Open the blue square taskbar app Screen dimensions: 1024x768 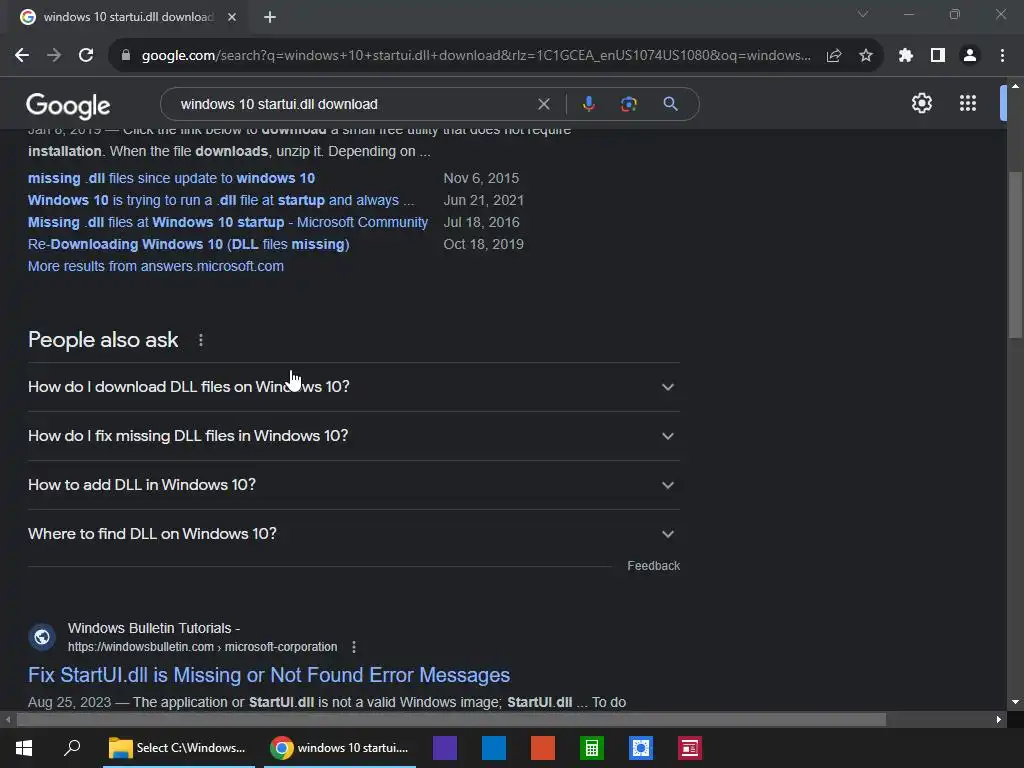[x=494, y=748]
